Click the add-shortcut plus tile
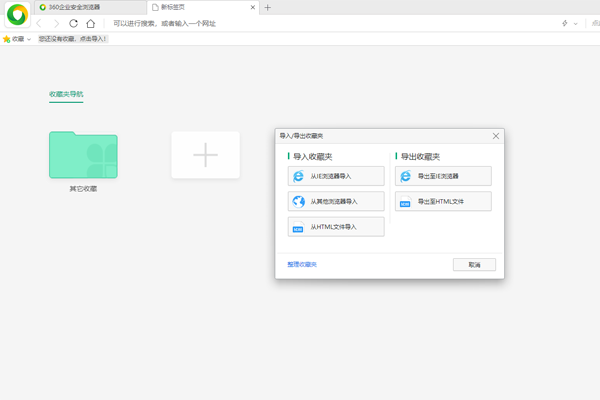Viewport: 600px width, 400px height. [205, 155]
